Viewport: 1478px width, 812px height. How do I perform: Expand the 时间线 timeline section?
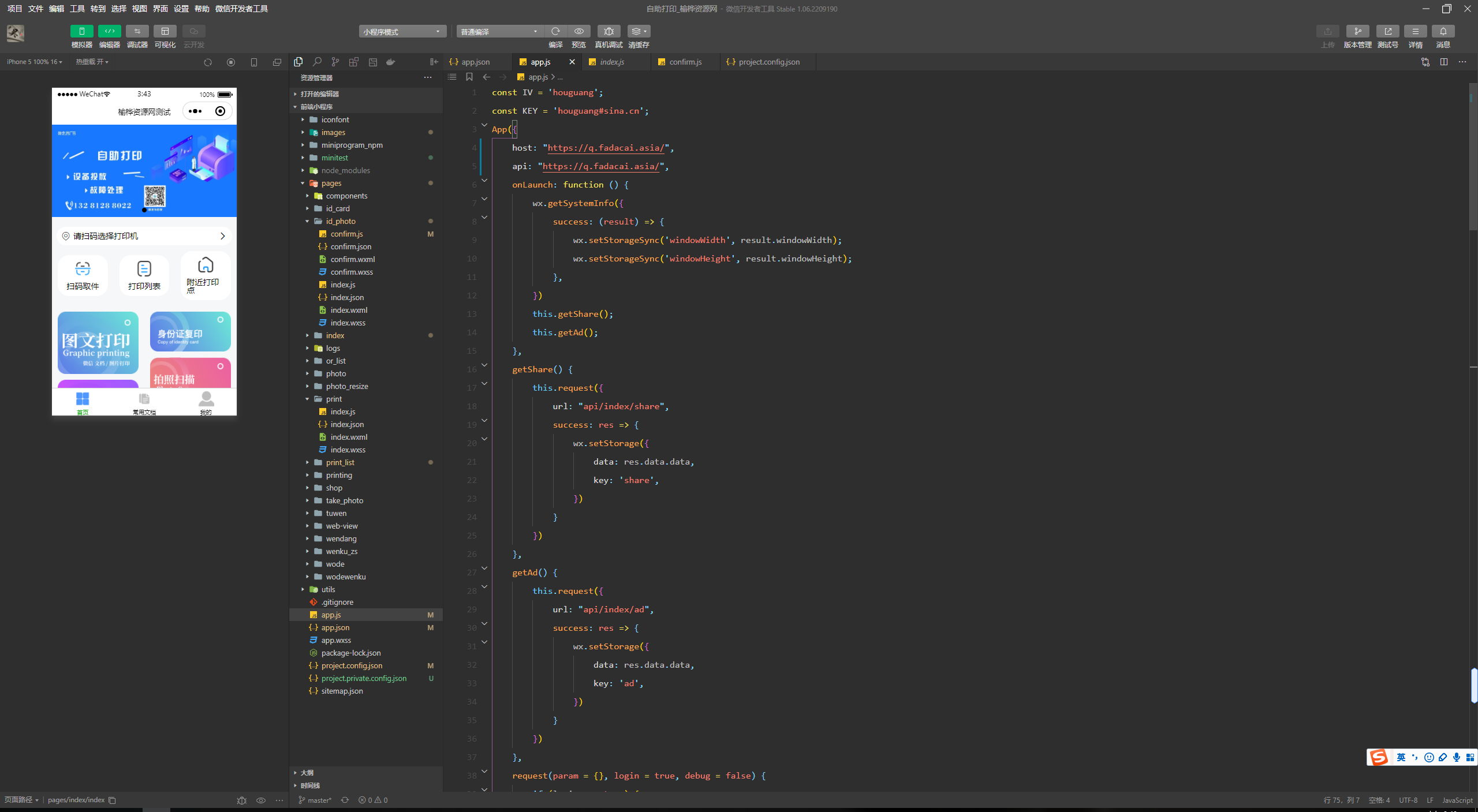(366, 785)
